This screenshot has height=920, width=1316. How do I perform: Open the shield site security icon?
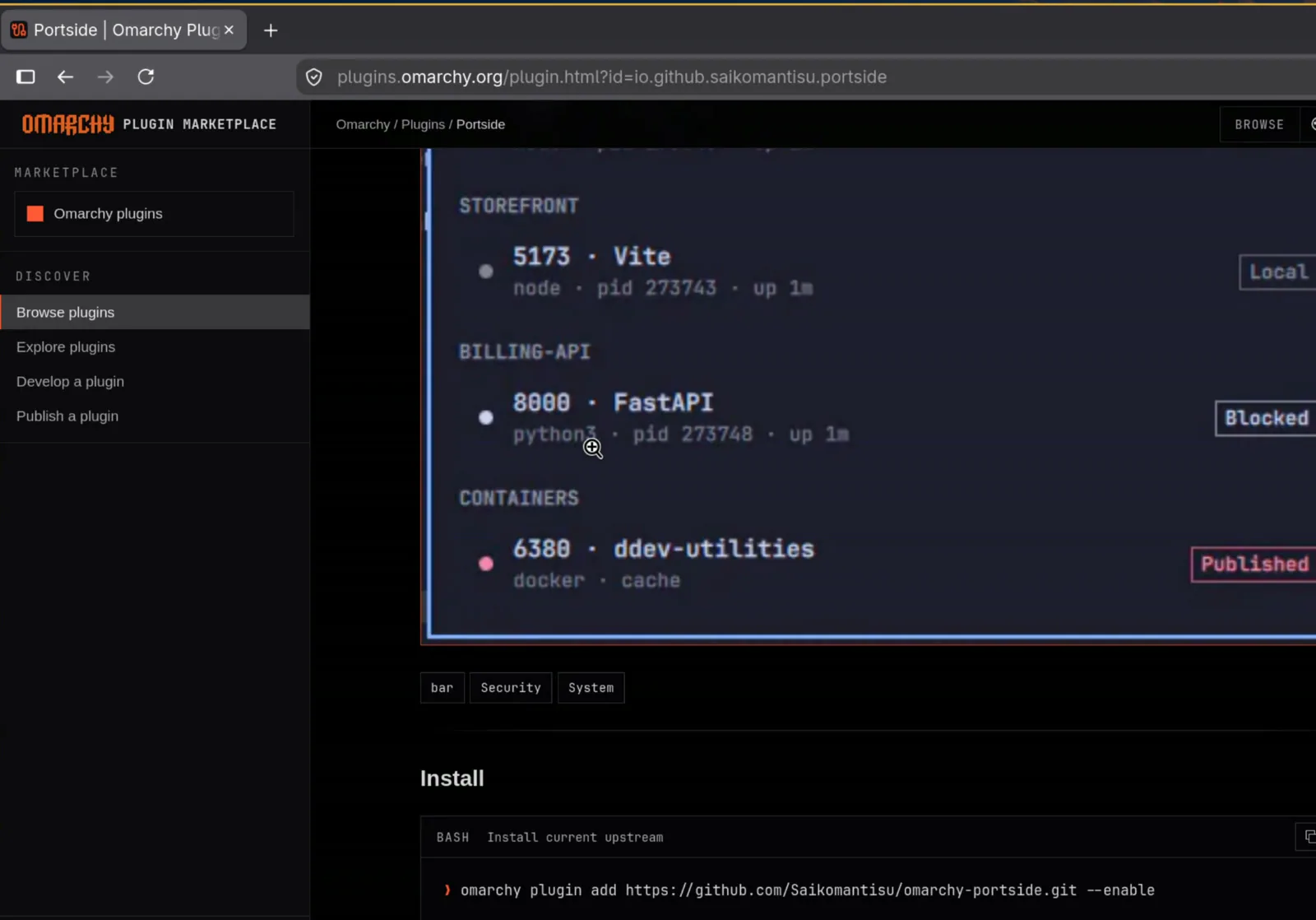(314, 77)
